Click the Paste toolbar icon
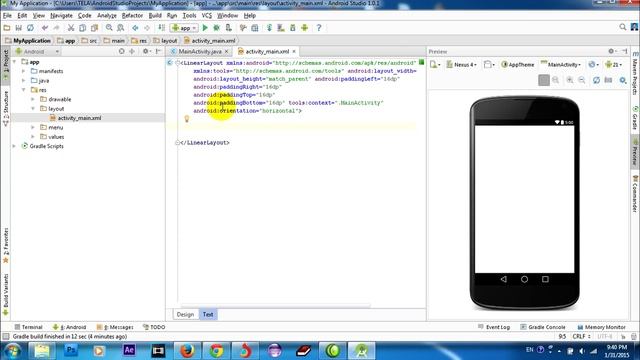The image size is (640, 360). (x=94, y=28)
